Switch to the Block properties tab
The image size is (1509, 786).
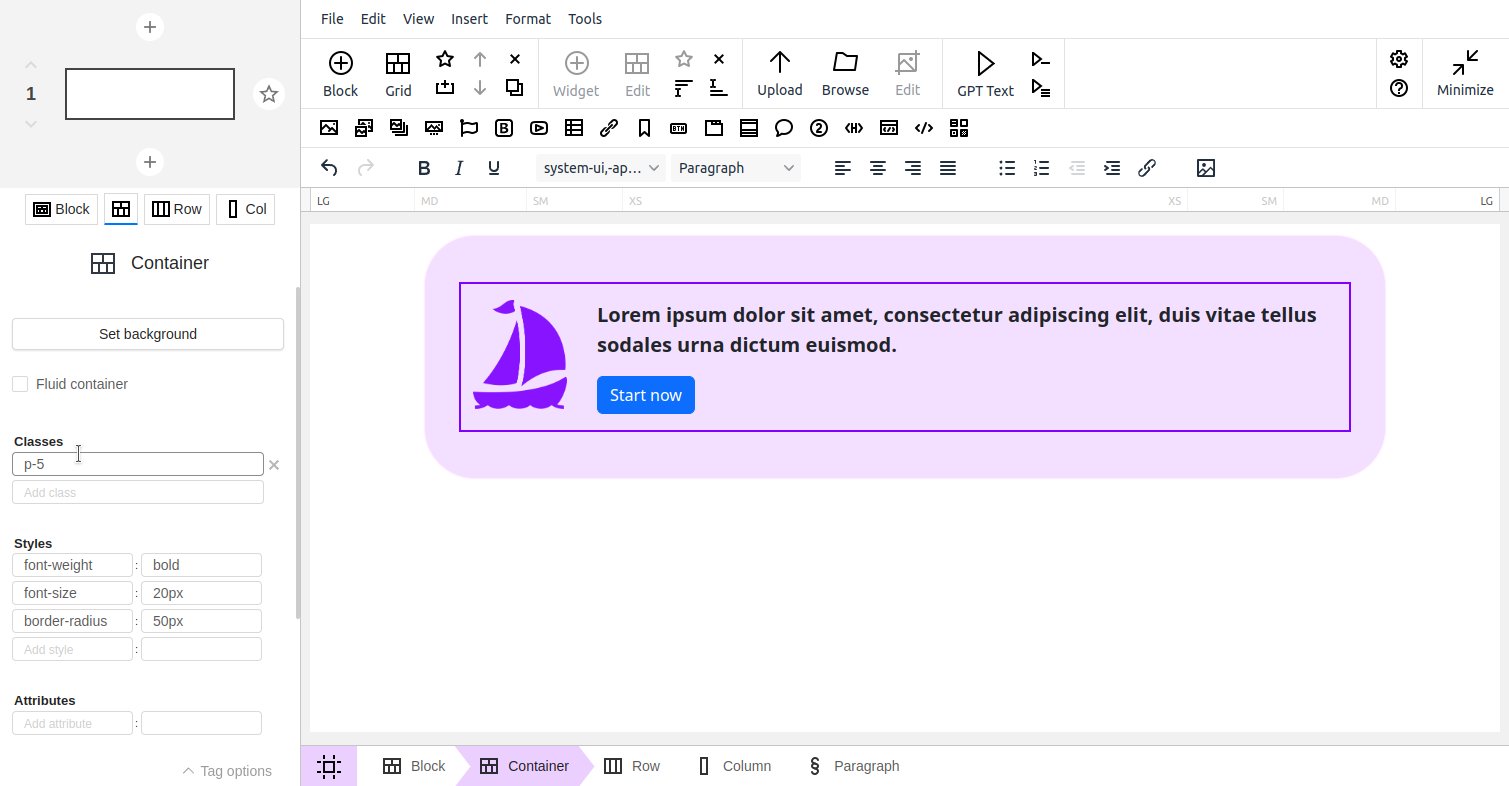pos(61,209)
